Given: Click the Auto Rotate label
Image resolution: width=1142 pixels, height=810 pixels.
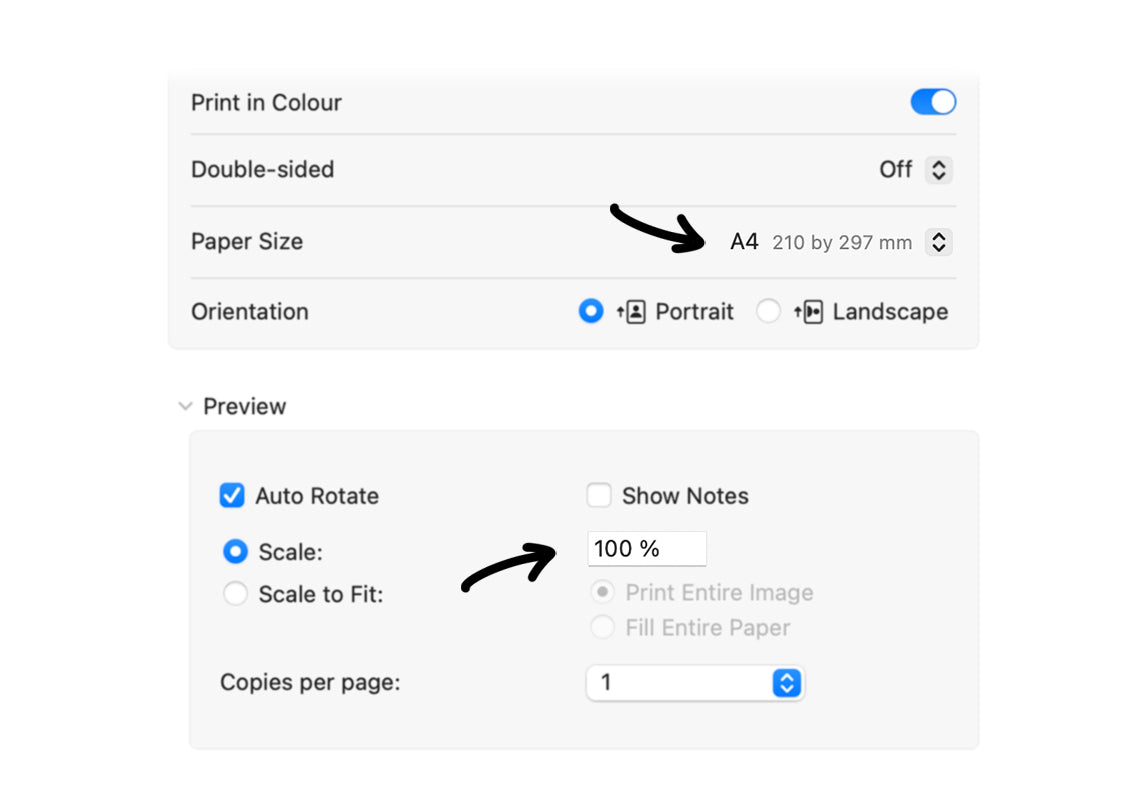Looking at the screenshot, I should pyautogui.click(x=317, y=496).
